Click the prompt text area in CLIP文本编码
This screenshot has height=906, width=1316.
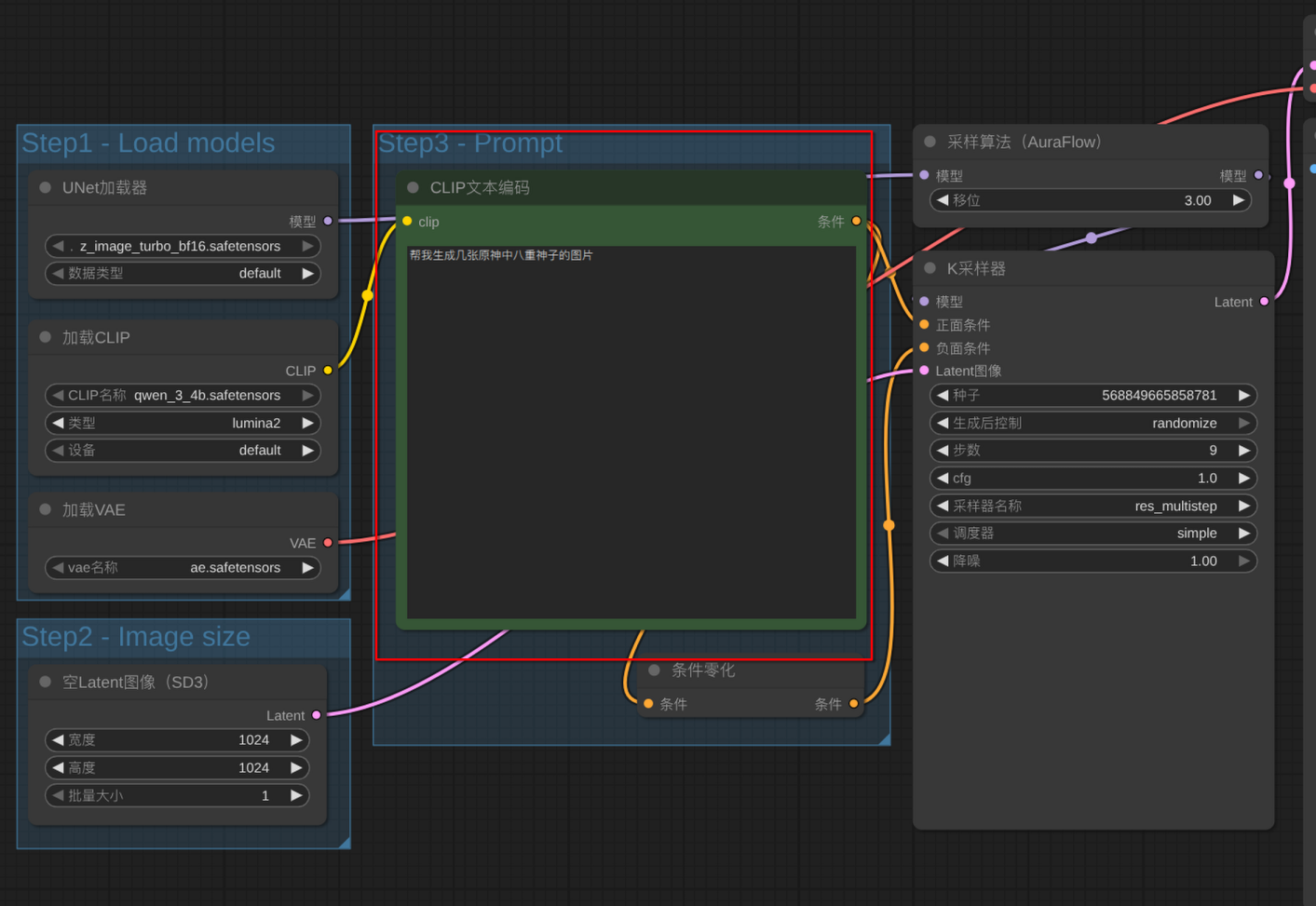tap(631, 431)
